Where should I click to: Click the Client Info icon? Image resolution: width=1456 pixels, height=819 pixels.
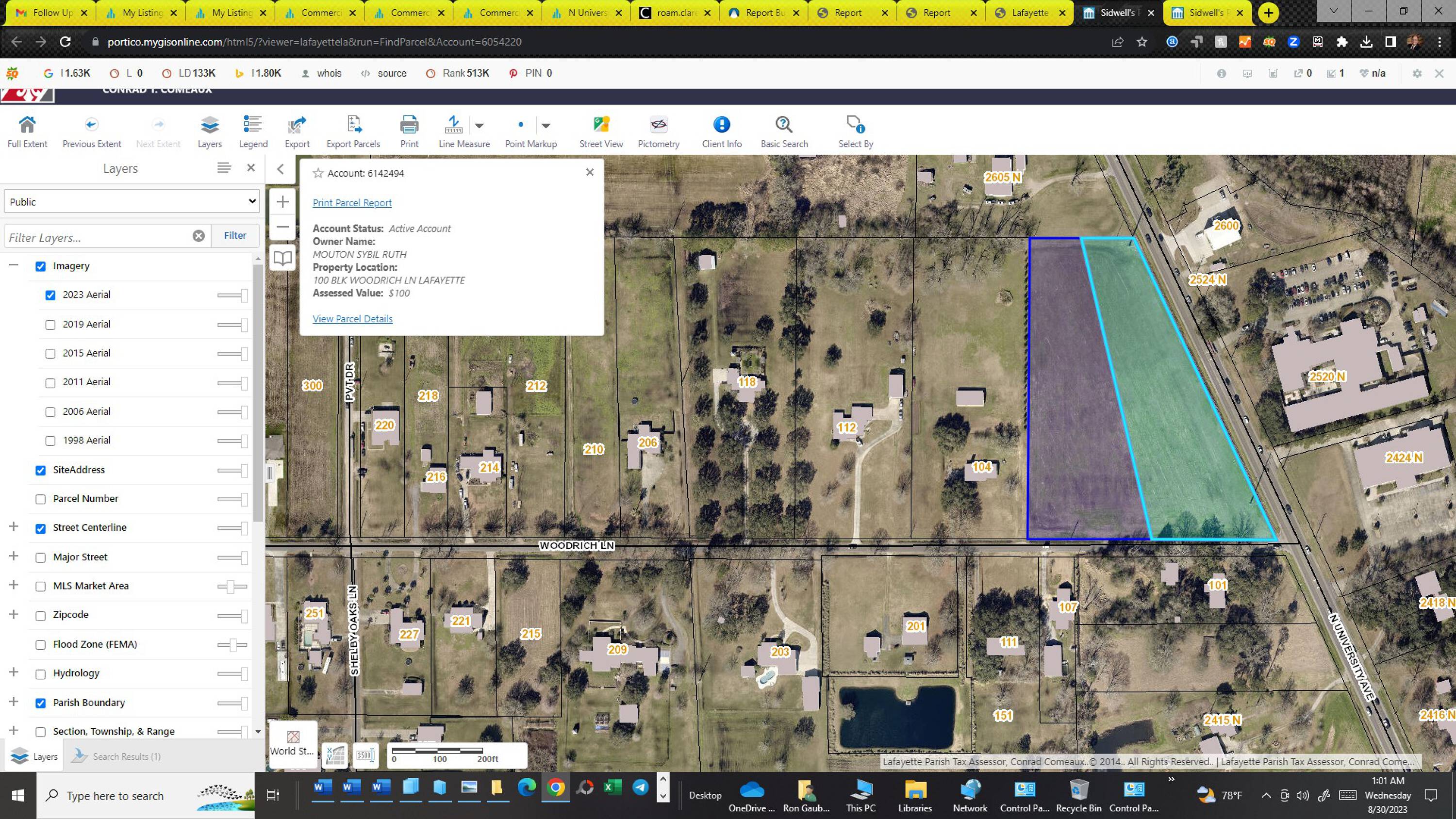coord(722,125)
